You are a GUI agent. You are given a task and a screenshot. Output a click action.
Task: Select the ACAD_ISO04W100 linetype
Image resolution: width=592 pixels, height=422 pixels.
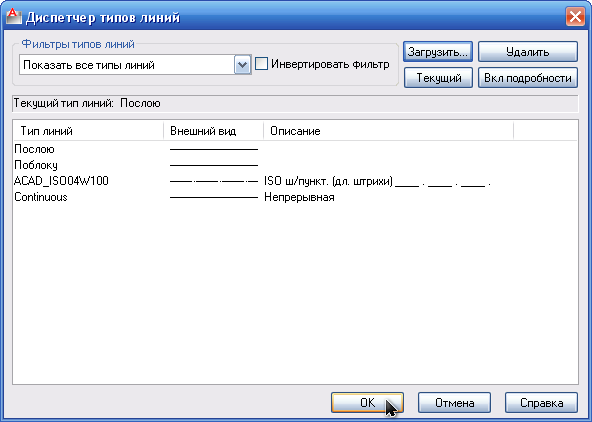click(61, 181)
